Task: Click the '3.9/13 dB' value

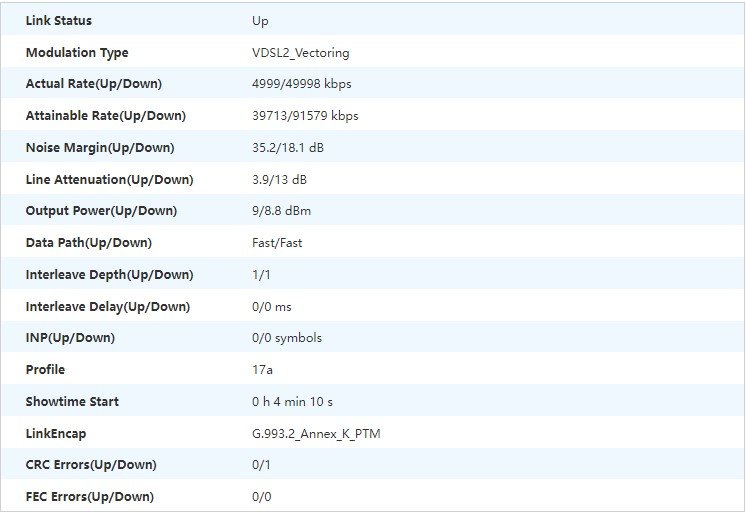Action: tap(279, 179)
